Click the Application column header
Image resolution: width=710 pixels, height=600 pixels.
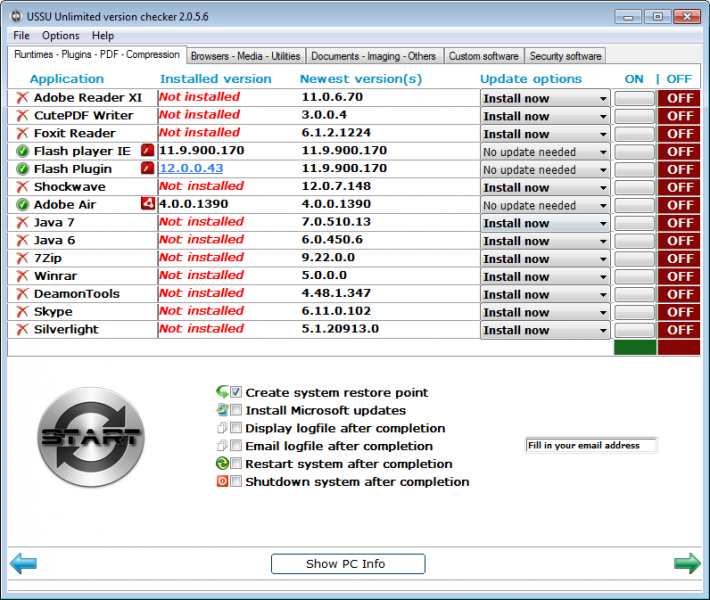(67, 79)
